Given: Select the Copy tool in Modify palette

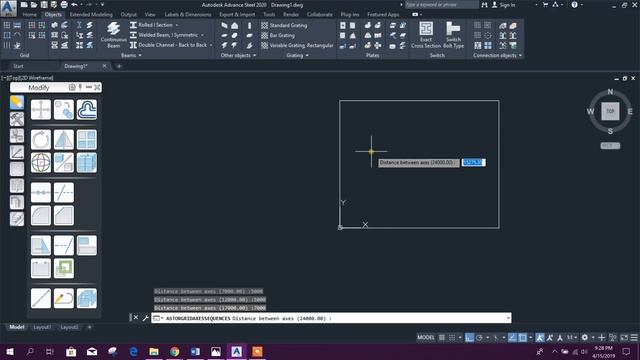Looking at the screenshot, I should coord(64,109).
